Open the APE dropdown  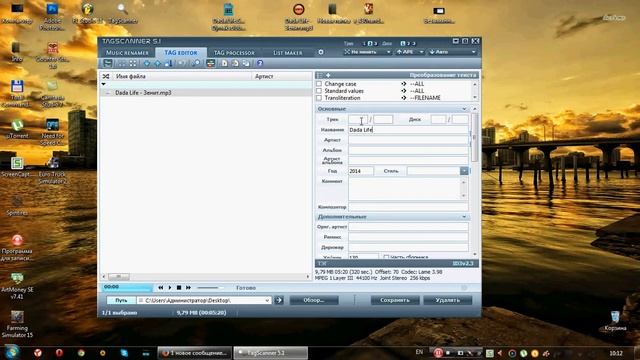(x=410, y=52)
